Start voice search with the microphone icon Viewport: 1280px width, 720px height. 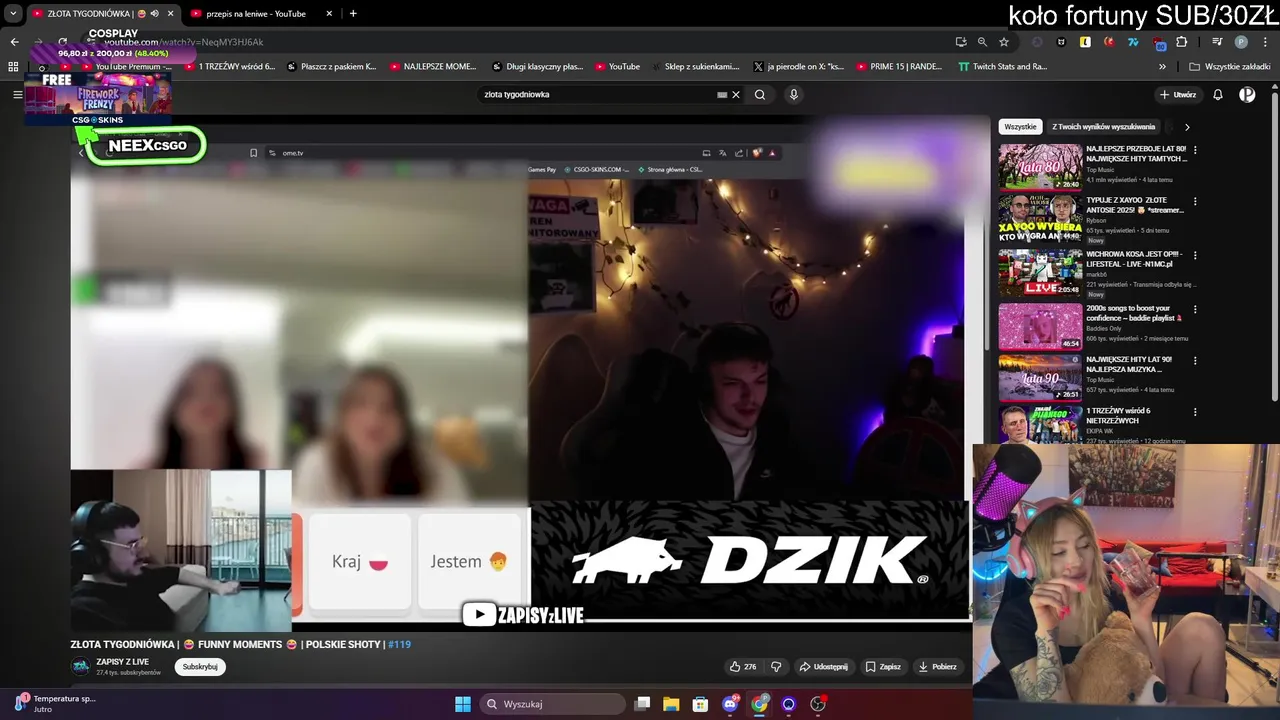point(794,94)
